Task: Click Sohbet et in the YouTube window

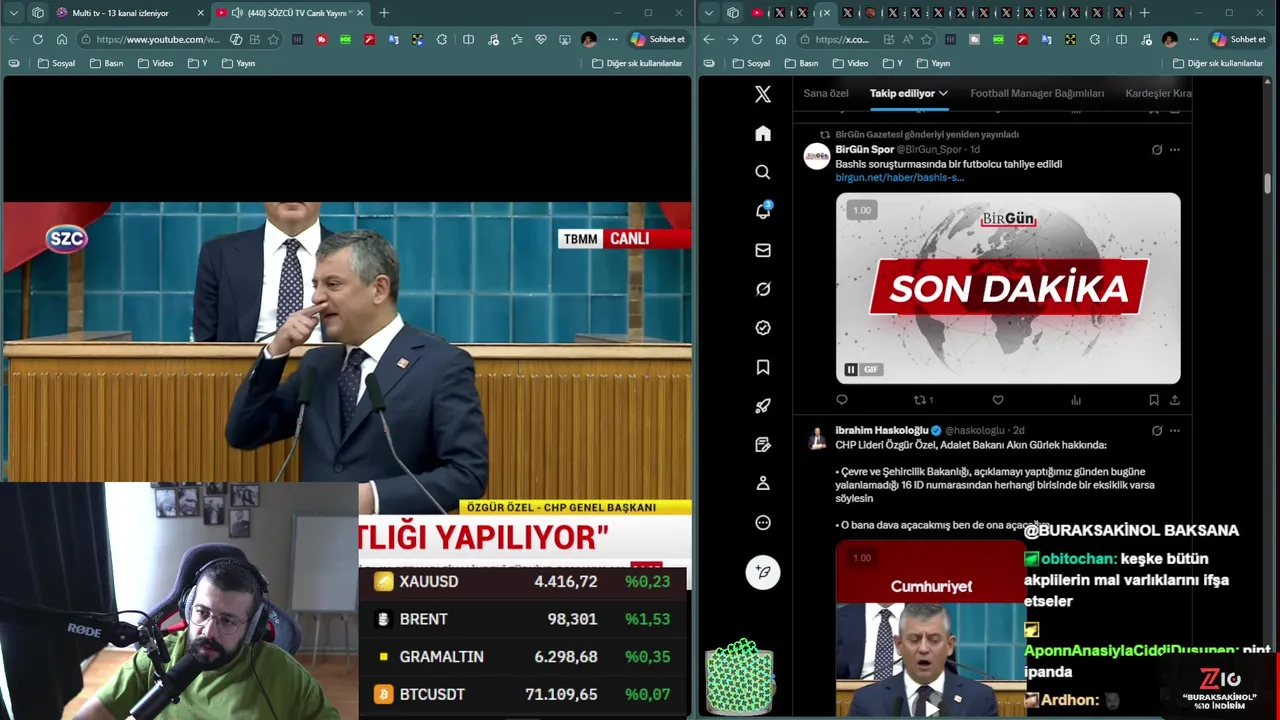Action: tap(657, 39)
